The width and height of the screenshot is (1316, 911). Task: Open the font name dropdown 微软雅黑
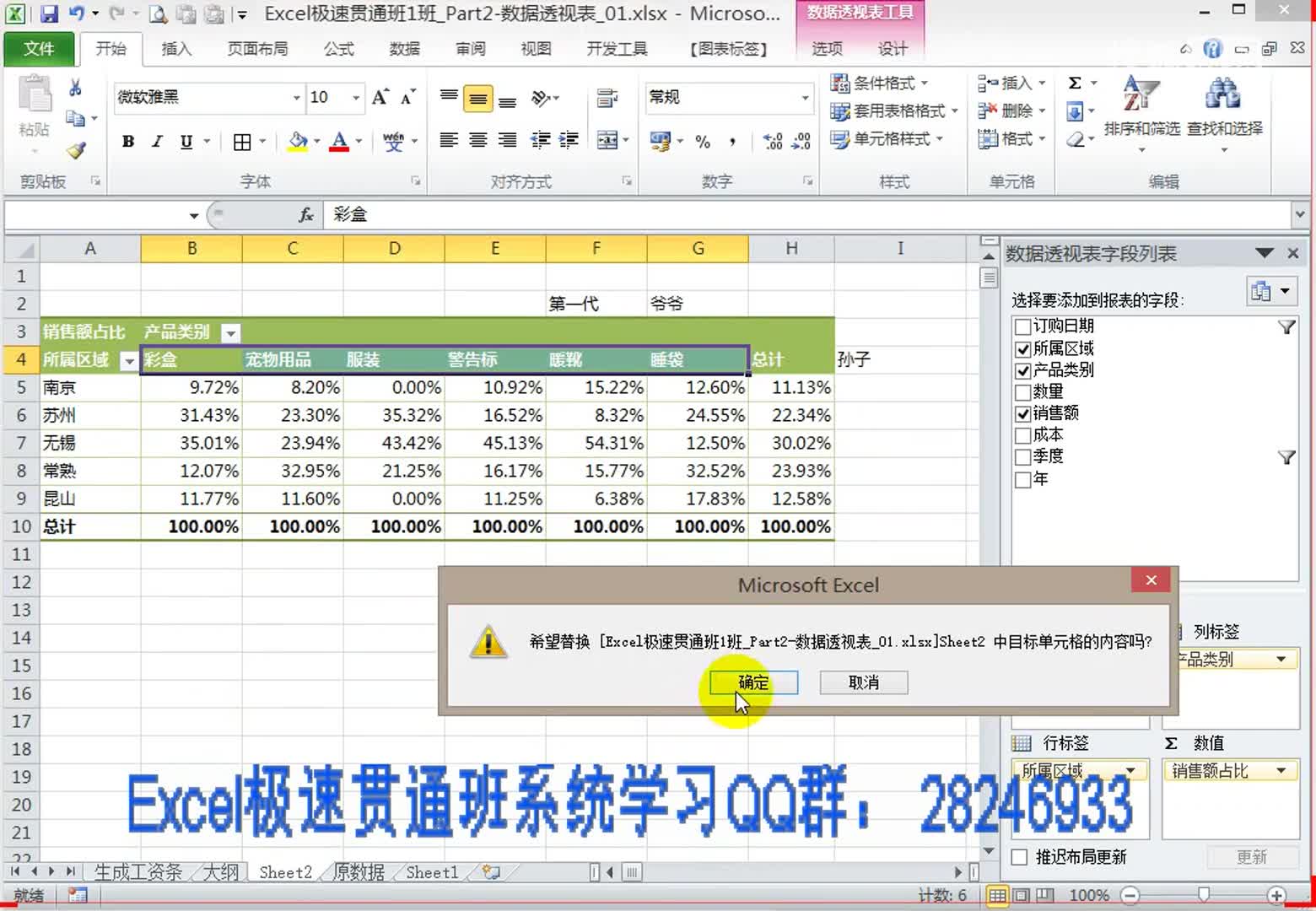(x=296, y=98)
